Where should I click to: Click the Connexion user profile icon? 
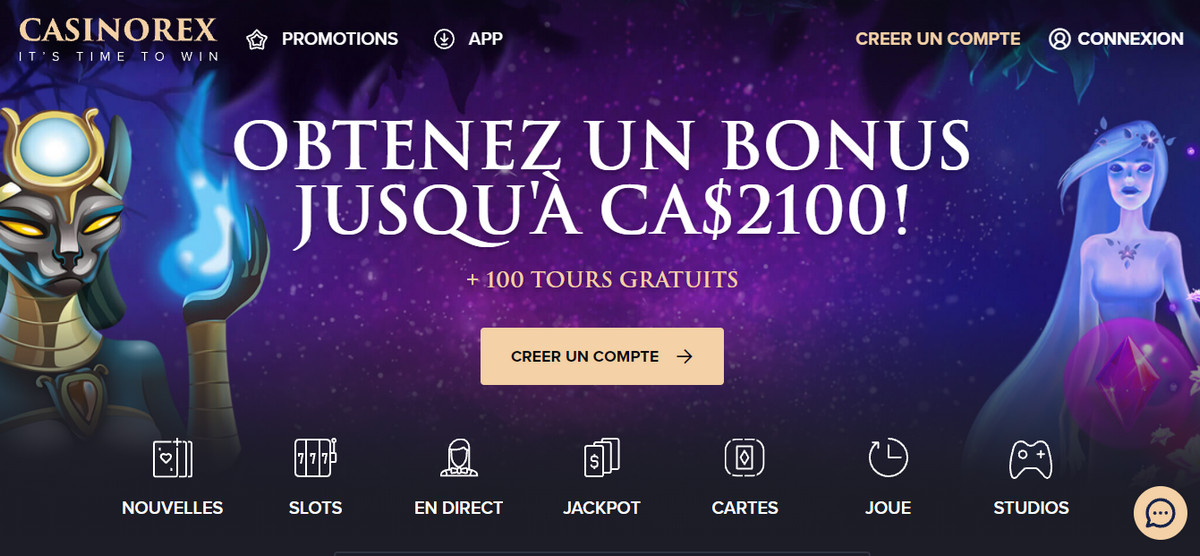pyautogui.click(x=1060, y=39)
